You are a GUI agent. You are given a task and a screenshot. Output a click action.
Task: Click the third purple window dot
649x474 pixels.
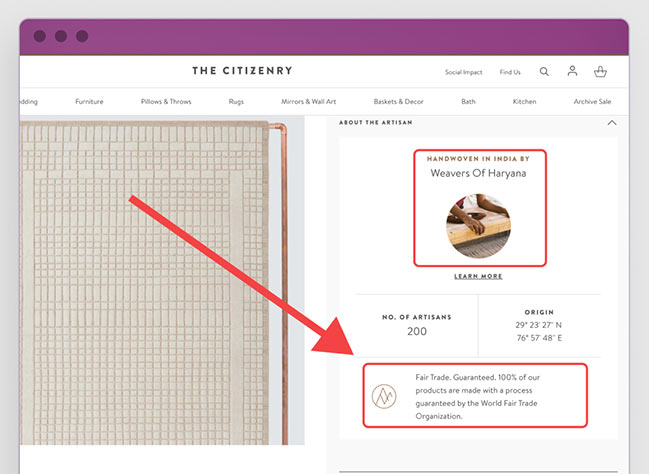click(82, 36)
